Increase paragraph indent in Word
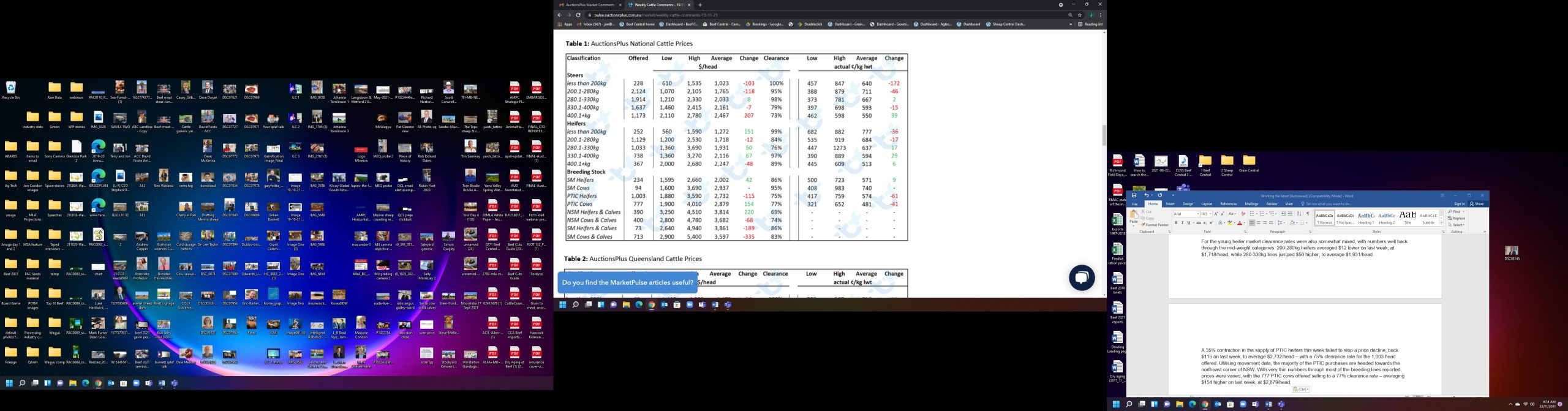Viewport: 1568px width, 411px height. 1290,214
